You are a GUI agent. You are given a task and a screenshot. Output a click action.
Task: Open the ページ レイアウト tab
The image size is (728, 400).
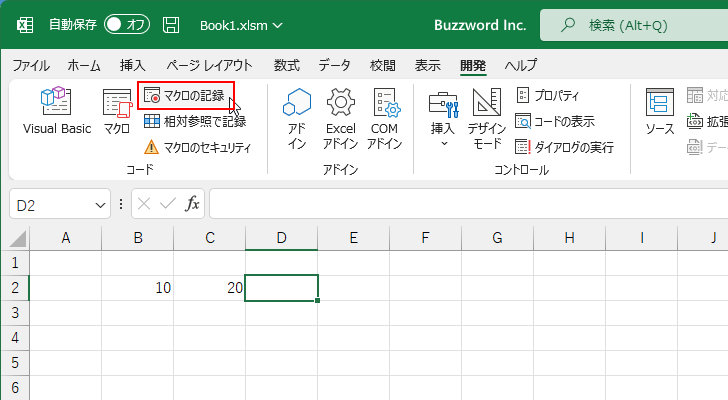click(x=209, y=65)
